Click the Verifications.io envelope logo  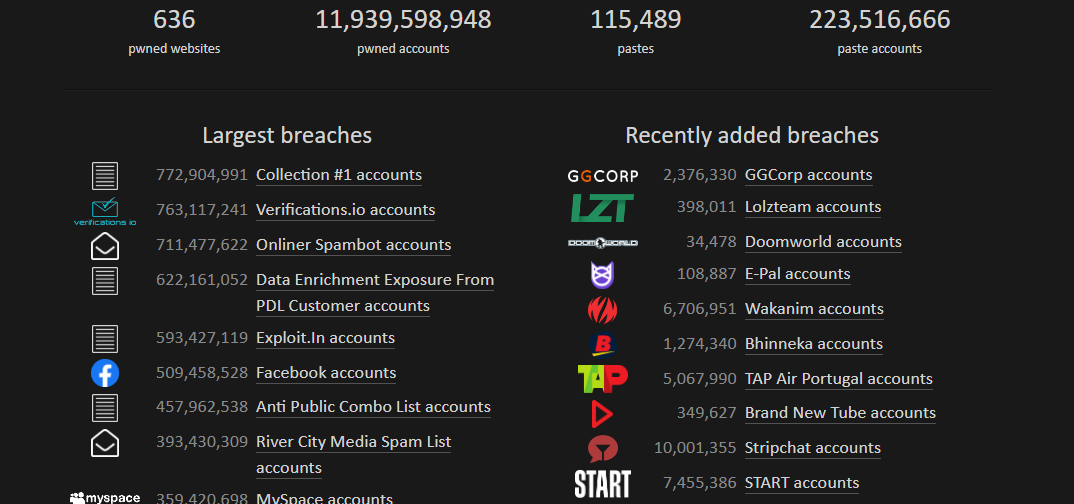click(x=105, y=211)
